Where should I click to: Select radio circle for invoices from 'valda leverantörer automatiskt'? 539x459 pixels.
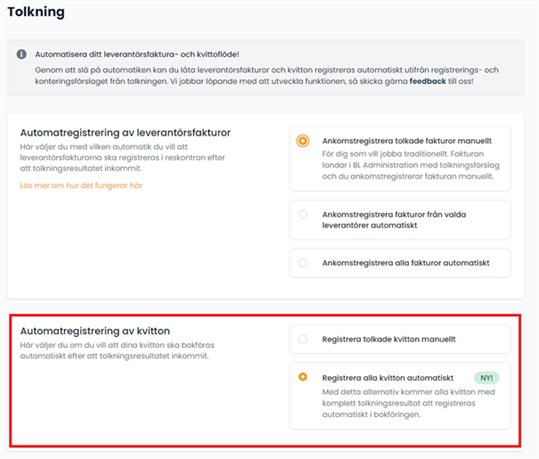pyautogui.click(x=302, y=215)
